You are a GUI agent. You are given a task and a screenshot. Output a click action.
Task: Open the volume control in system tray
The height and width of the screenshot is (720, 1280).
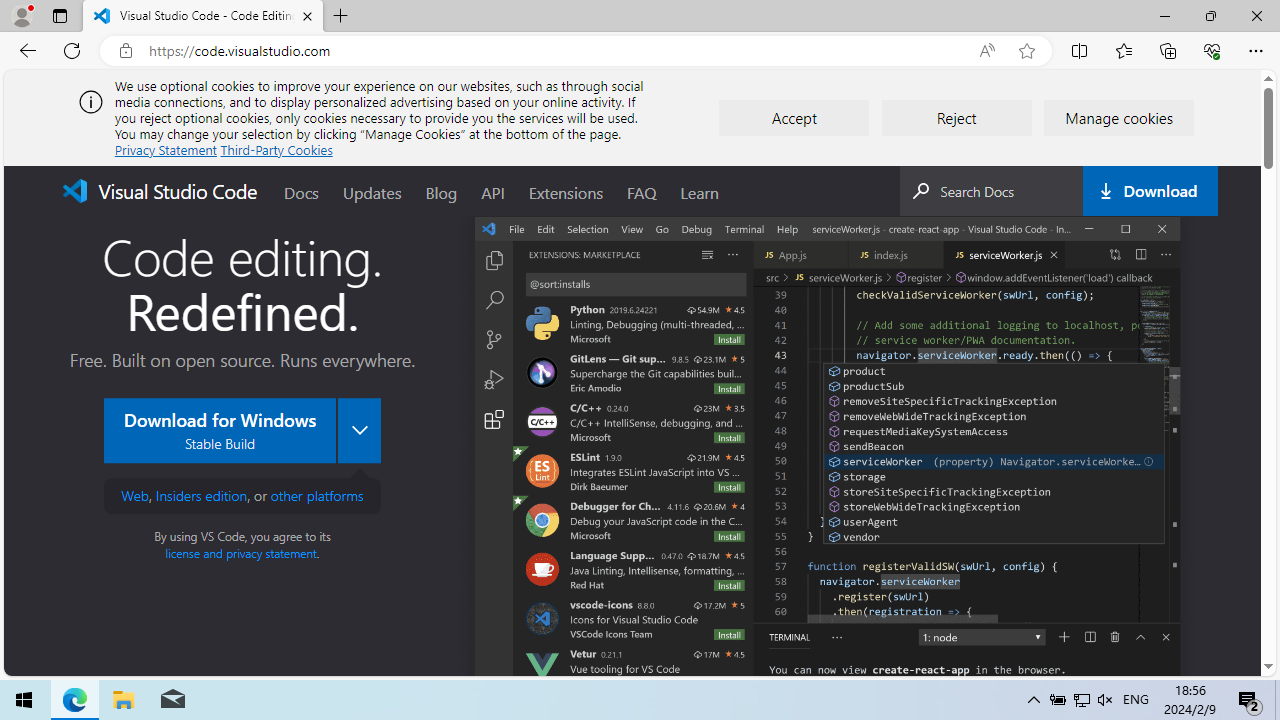point(1105,700)
